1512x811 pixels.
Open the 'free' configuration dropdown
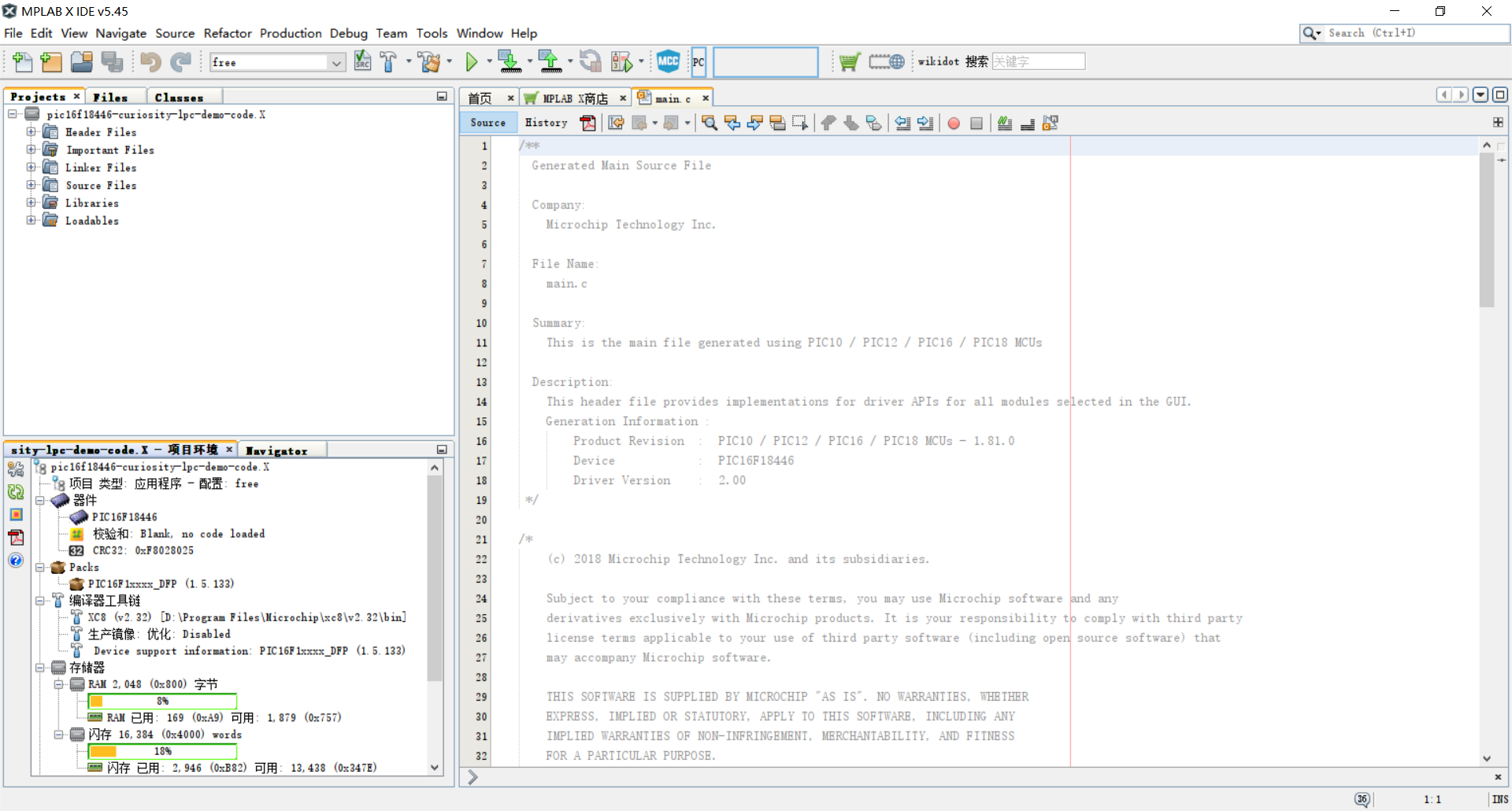[x=337, y=62]
